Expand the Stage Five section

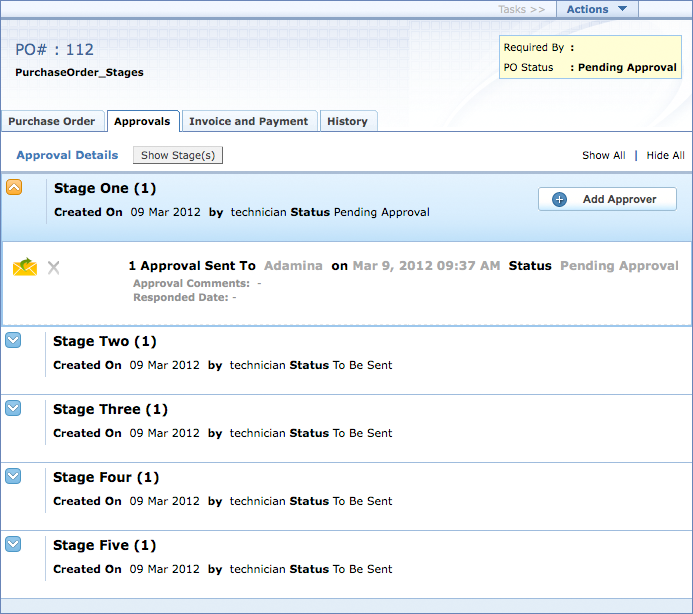(13, 544)
